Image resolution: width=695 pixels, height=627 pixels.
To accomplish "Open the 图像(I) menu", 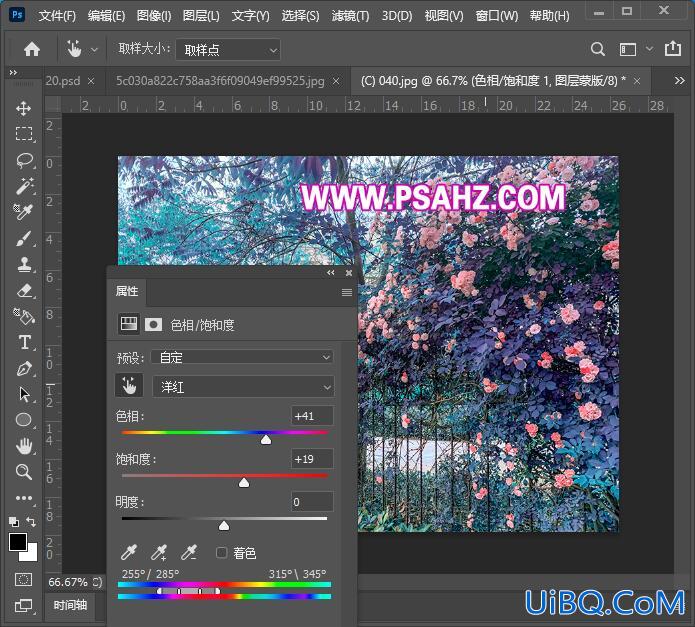I will tap(154, 16).
